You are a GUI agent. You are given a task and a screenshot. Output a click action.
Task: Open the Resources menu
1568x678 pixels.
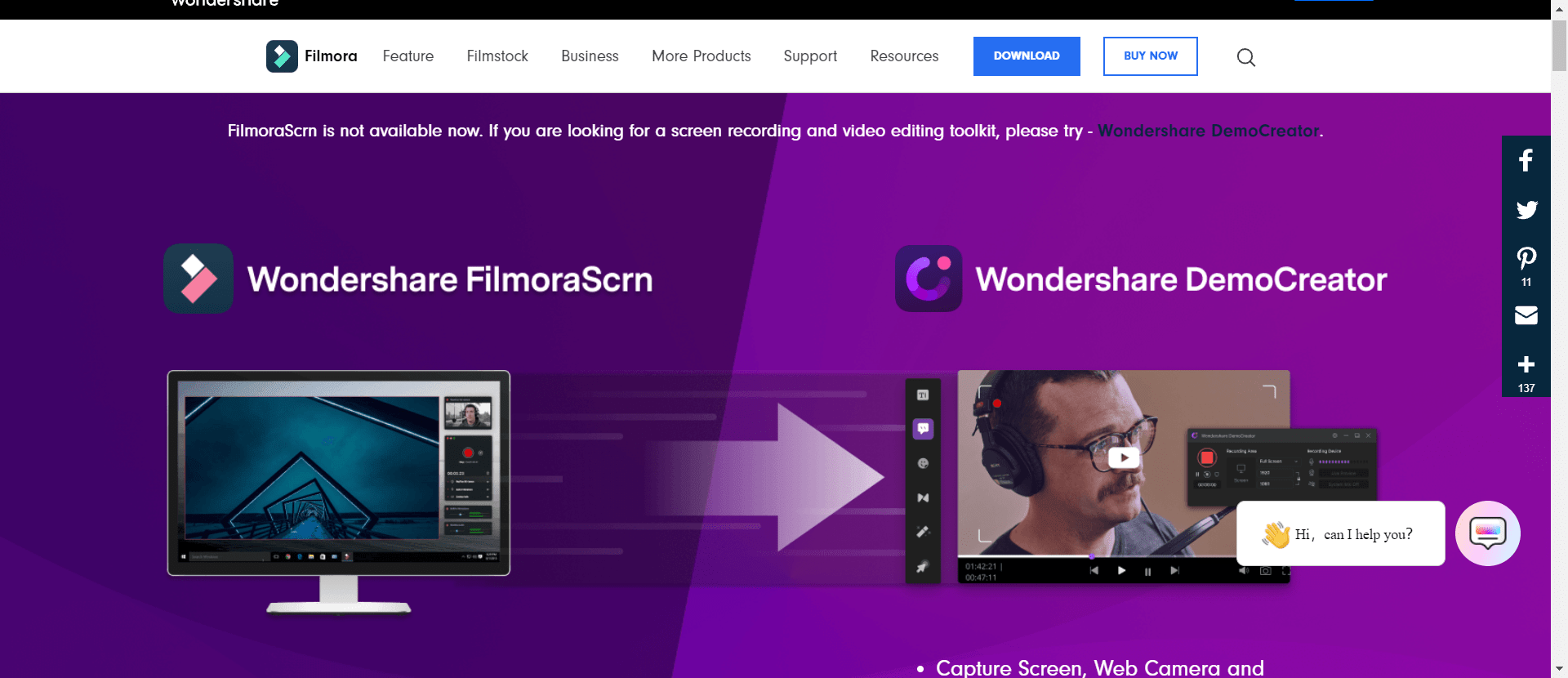coord(904,56)
